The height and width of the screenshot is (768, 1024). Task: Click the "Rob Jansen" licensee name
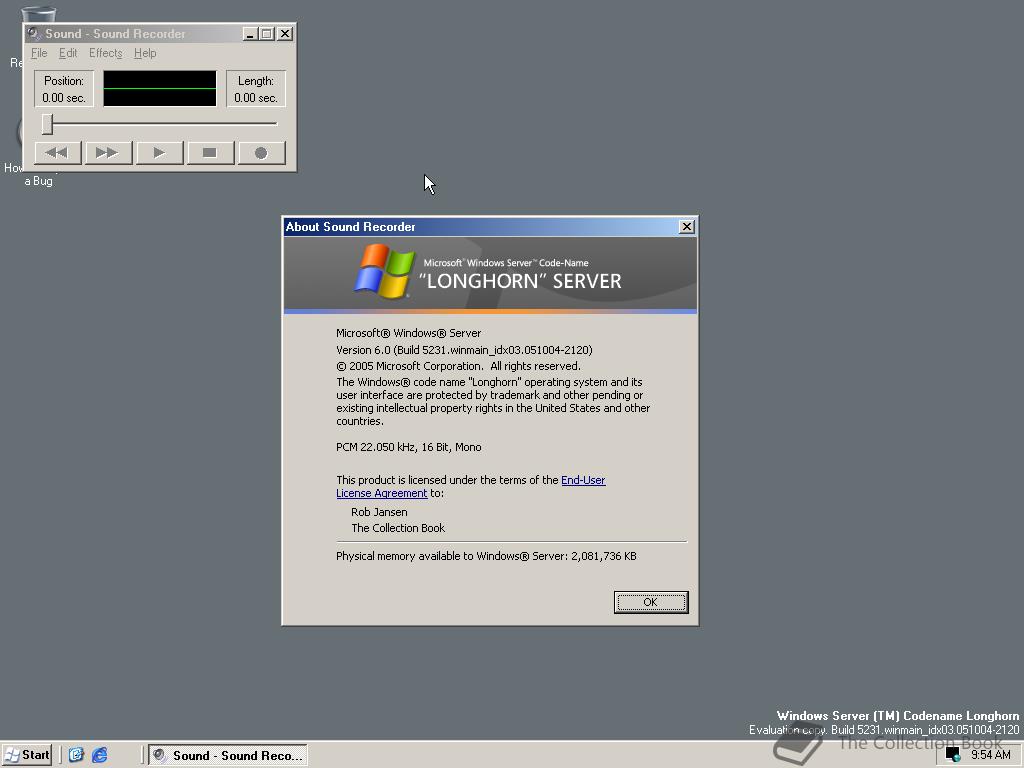coord(379,512)
